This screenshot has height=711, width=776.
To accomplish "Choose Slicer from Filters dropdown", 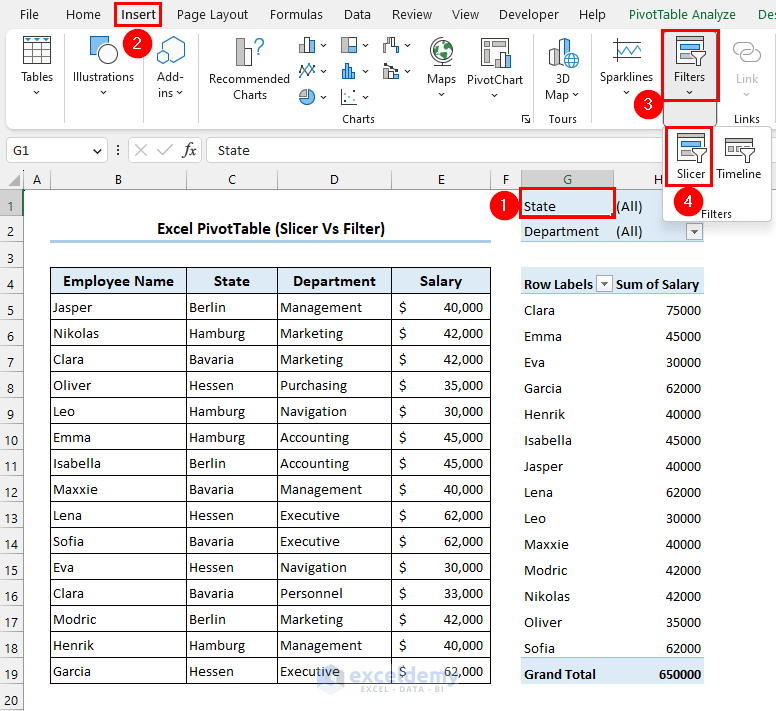I will [690, 157].
